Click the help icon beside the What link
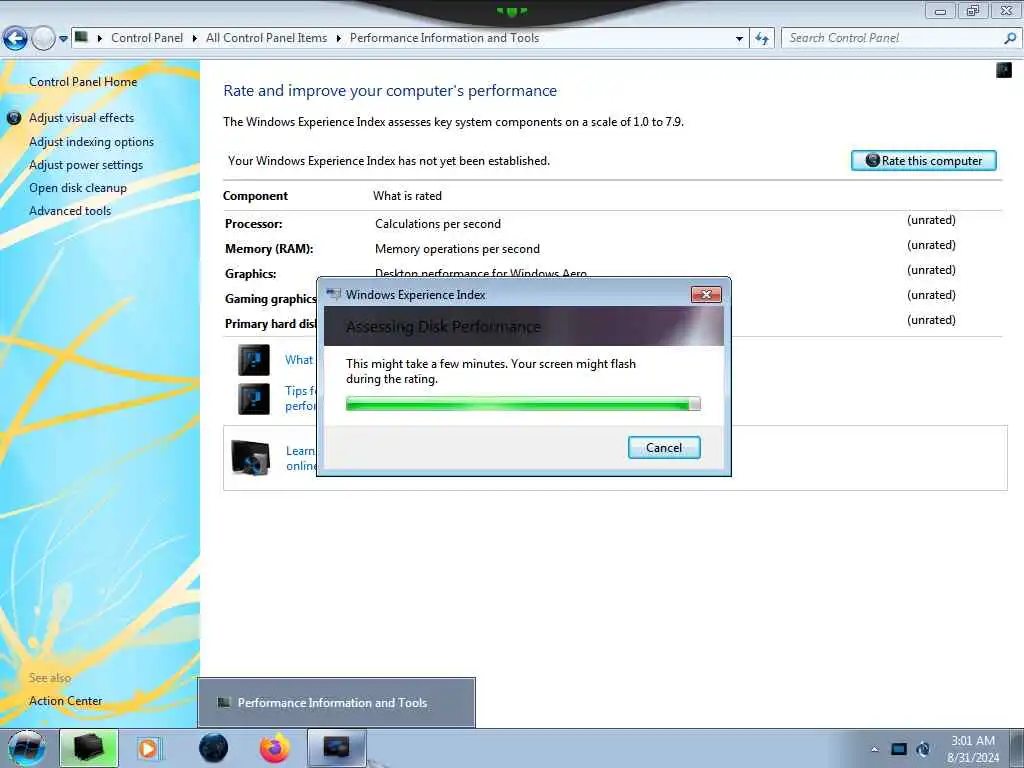This screenshot has width=1024, height=768. pyautogui.click(x=254, y=360)
